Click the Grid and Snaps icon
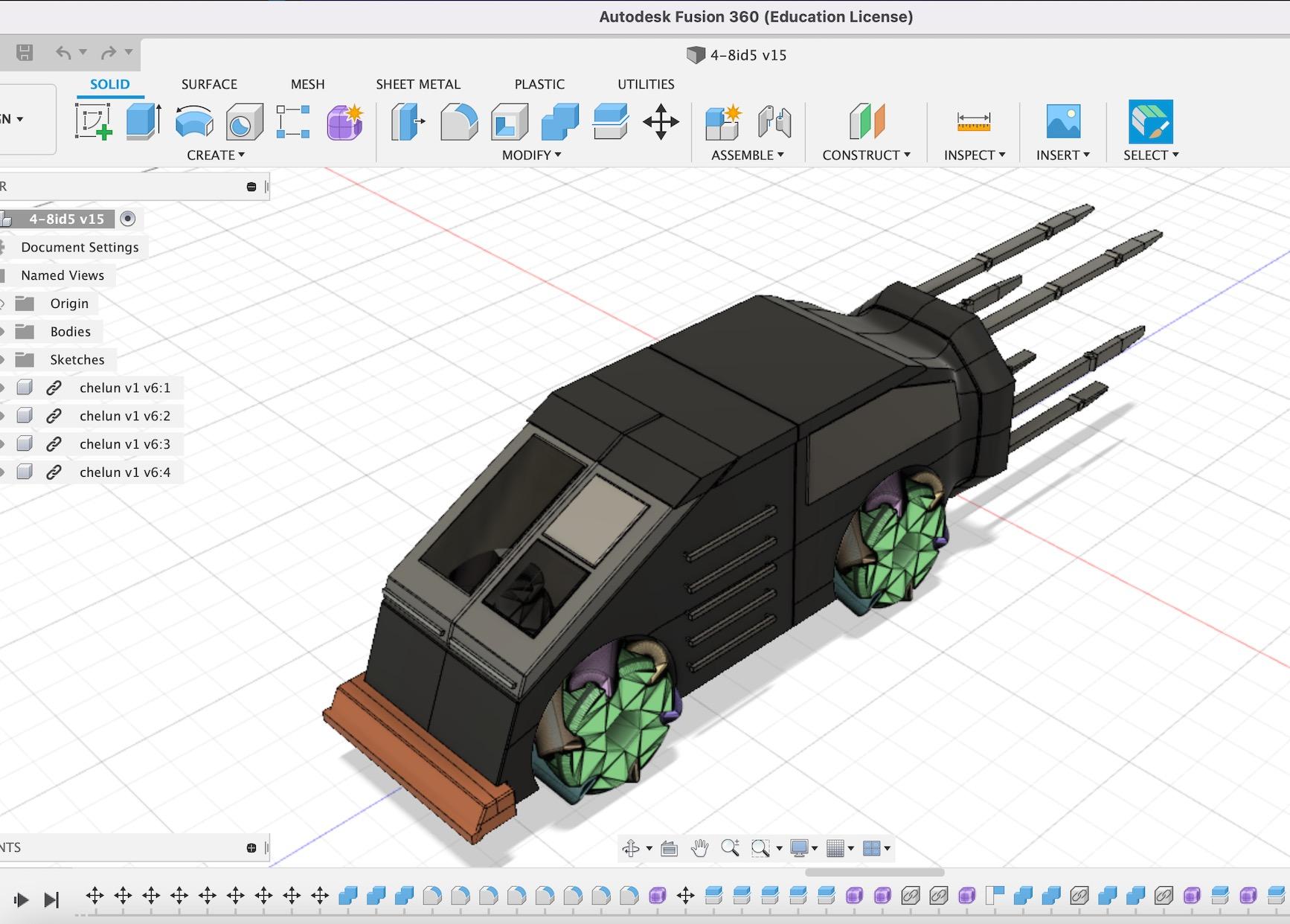 coord(835,848)
